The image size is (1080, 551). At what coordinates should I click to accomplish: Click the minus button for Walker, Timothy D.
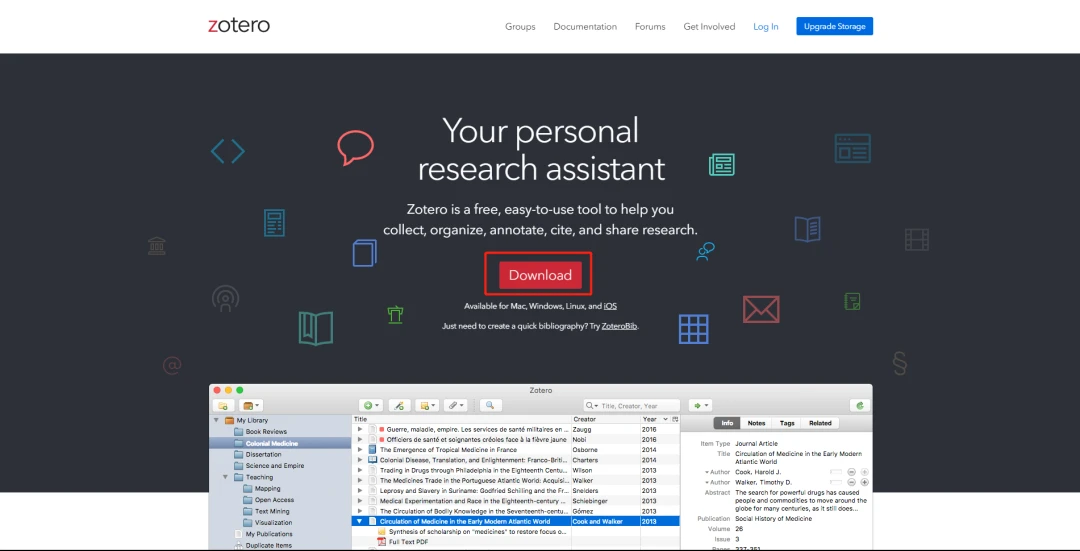851,482
